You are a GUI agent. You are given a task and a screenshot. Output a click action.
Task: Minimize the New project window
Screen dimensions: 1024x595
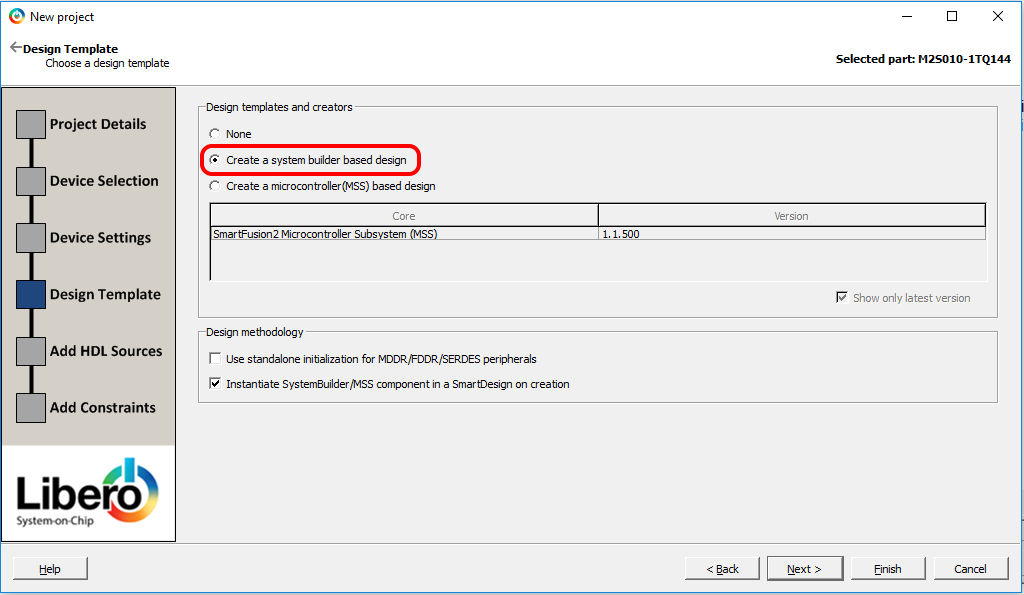pyautogui.click(x=906, y=16)
